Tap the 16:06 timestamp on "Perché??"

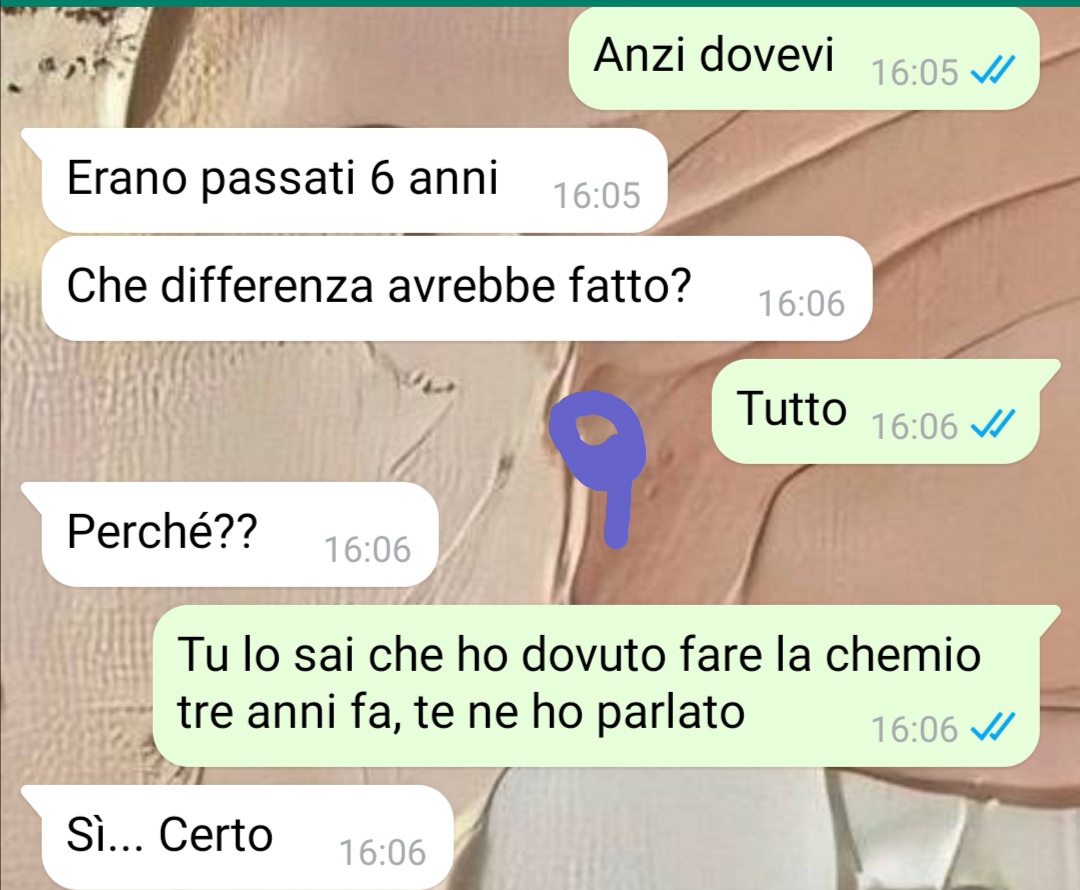point(368,550)
